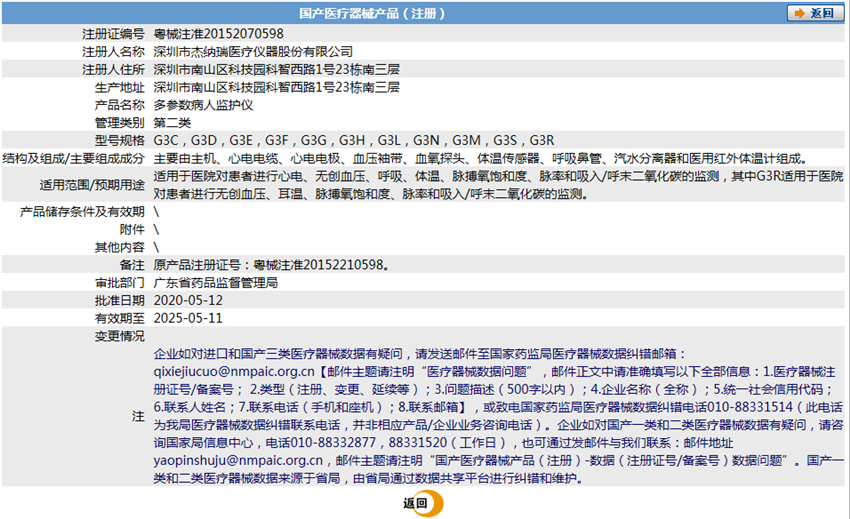
Task: Click approval department 广东省药品监督管理局
Action: (x=216, y=283)
